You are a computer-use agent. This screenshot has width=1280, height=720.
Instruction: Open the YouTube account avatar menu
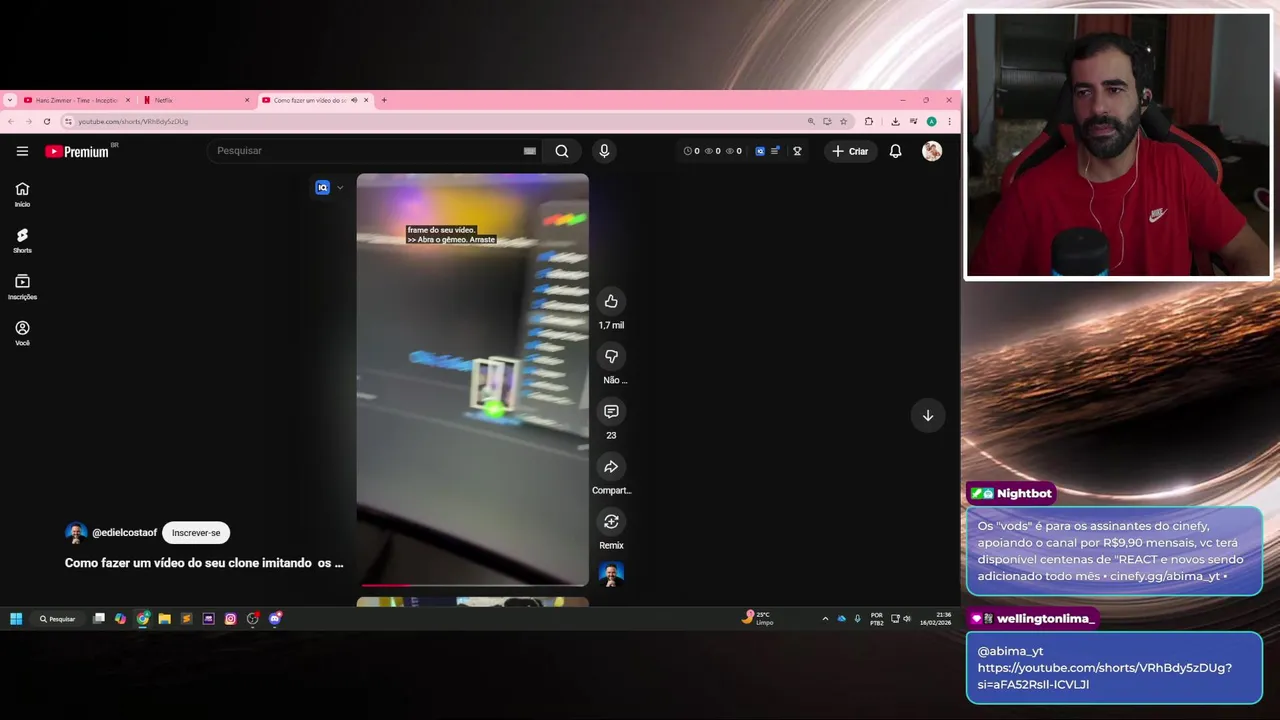point(932,151)
